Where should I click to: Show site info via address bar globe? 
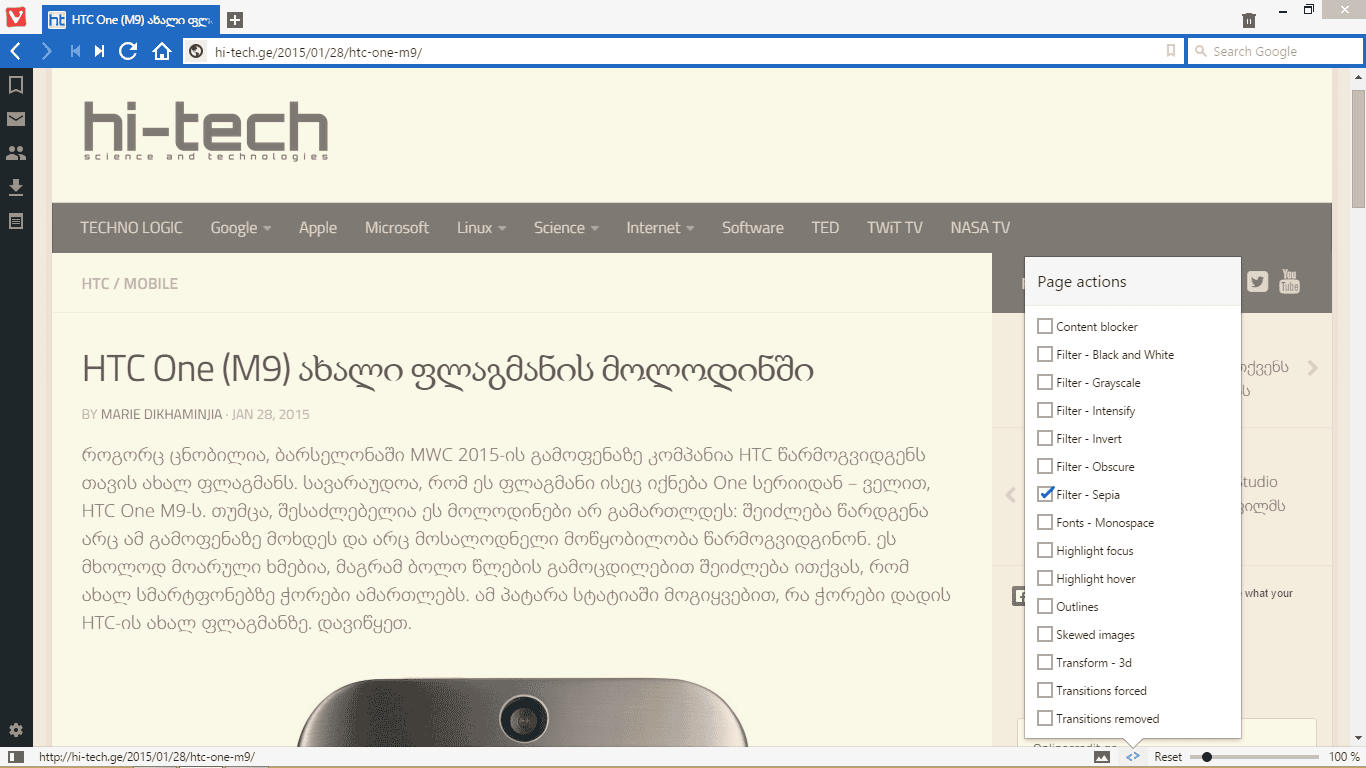coord(196,51)
